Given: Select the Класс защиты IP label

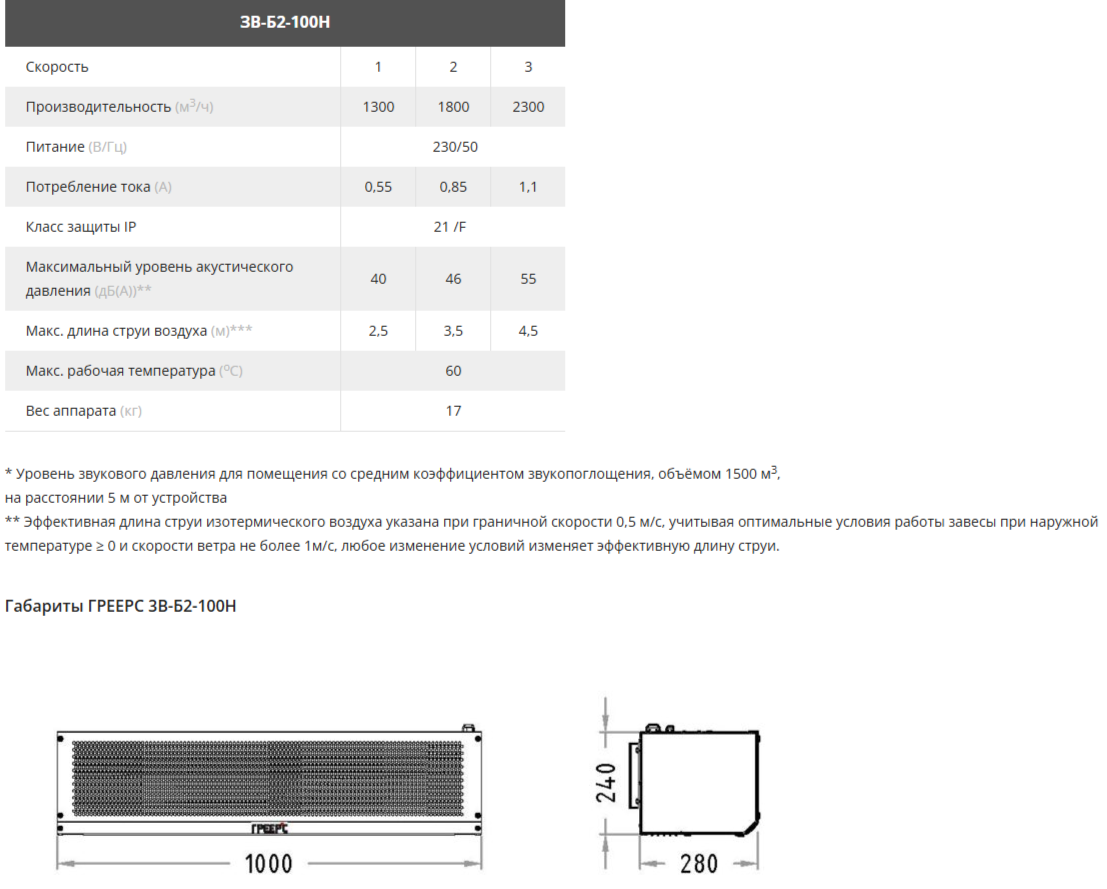Looking at the screenshot, I should coord(81,227).
